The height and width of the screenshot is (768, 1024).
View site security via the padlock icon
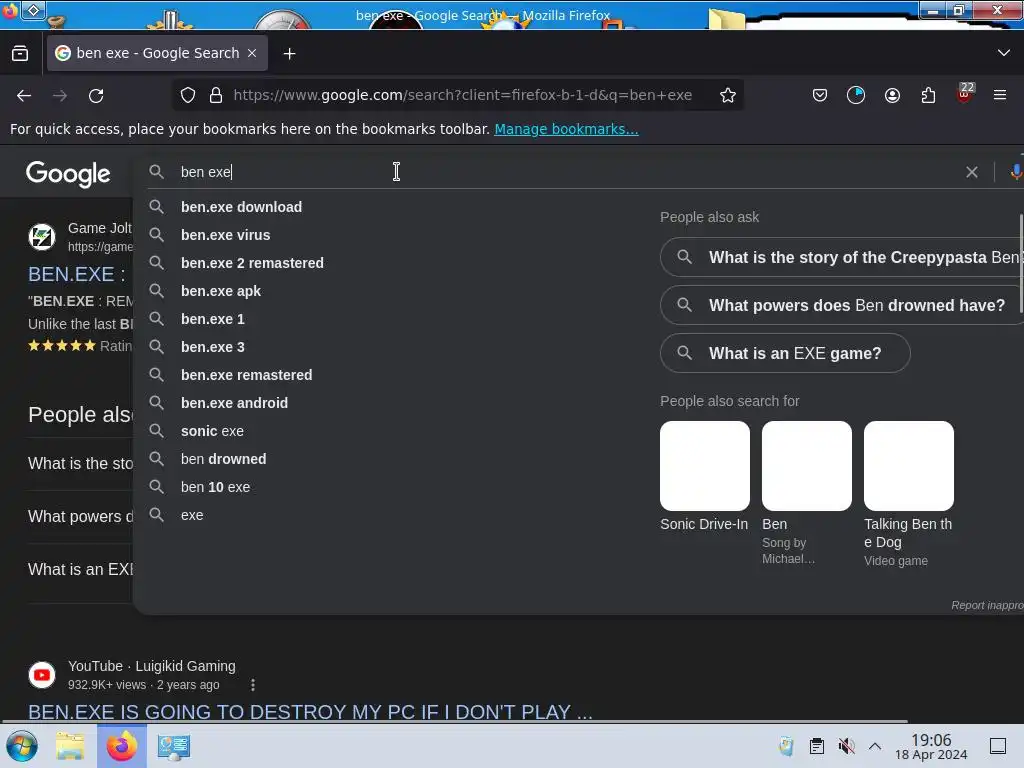[216, 95]
